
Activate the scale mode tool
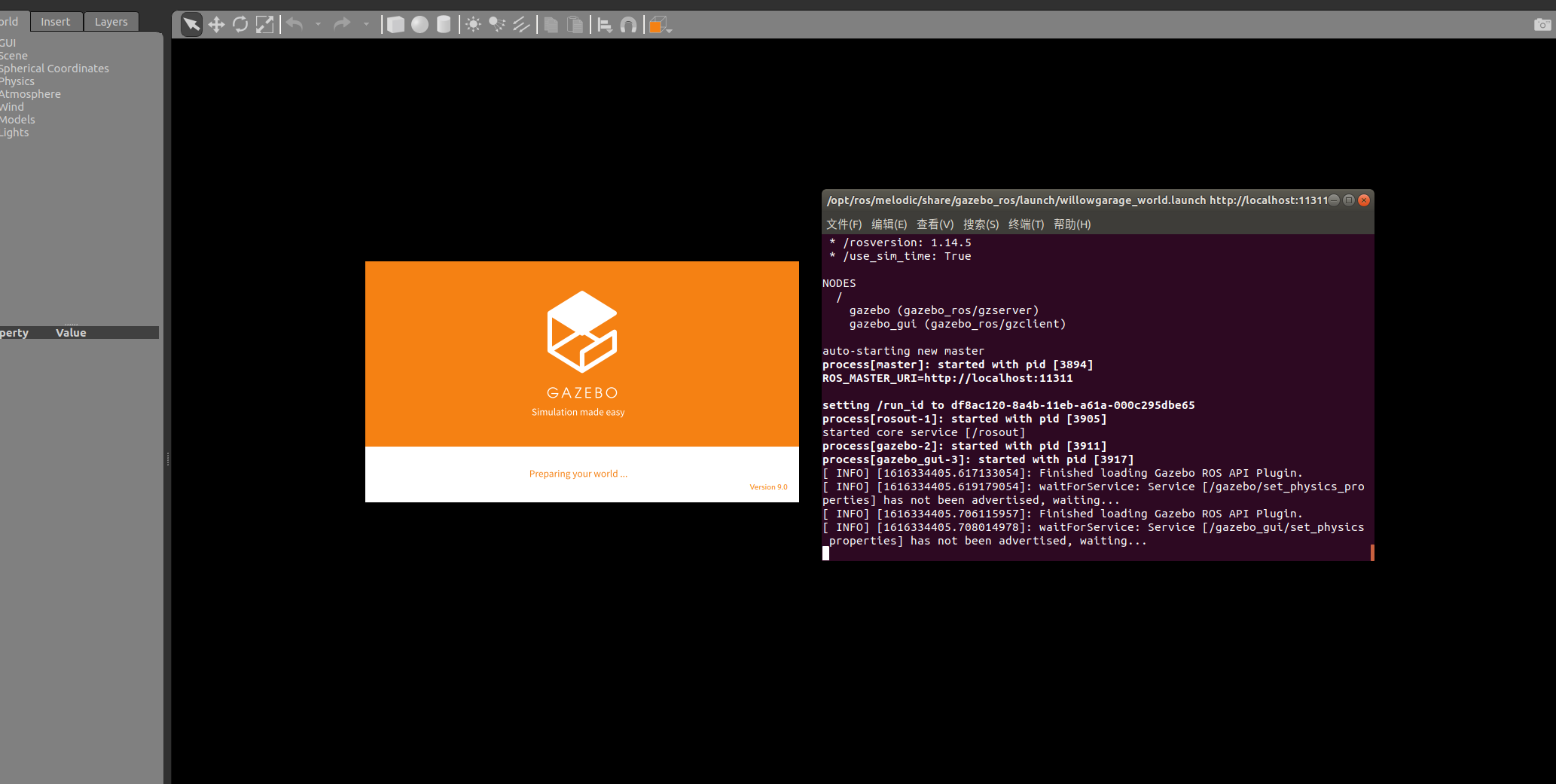click(x=264, y=25)
